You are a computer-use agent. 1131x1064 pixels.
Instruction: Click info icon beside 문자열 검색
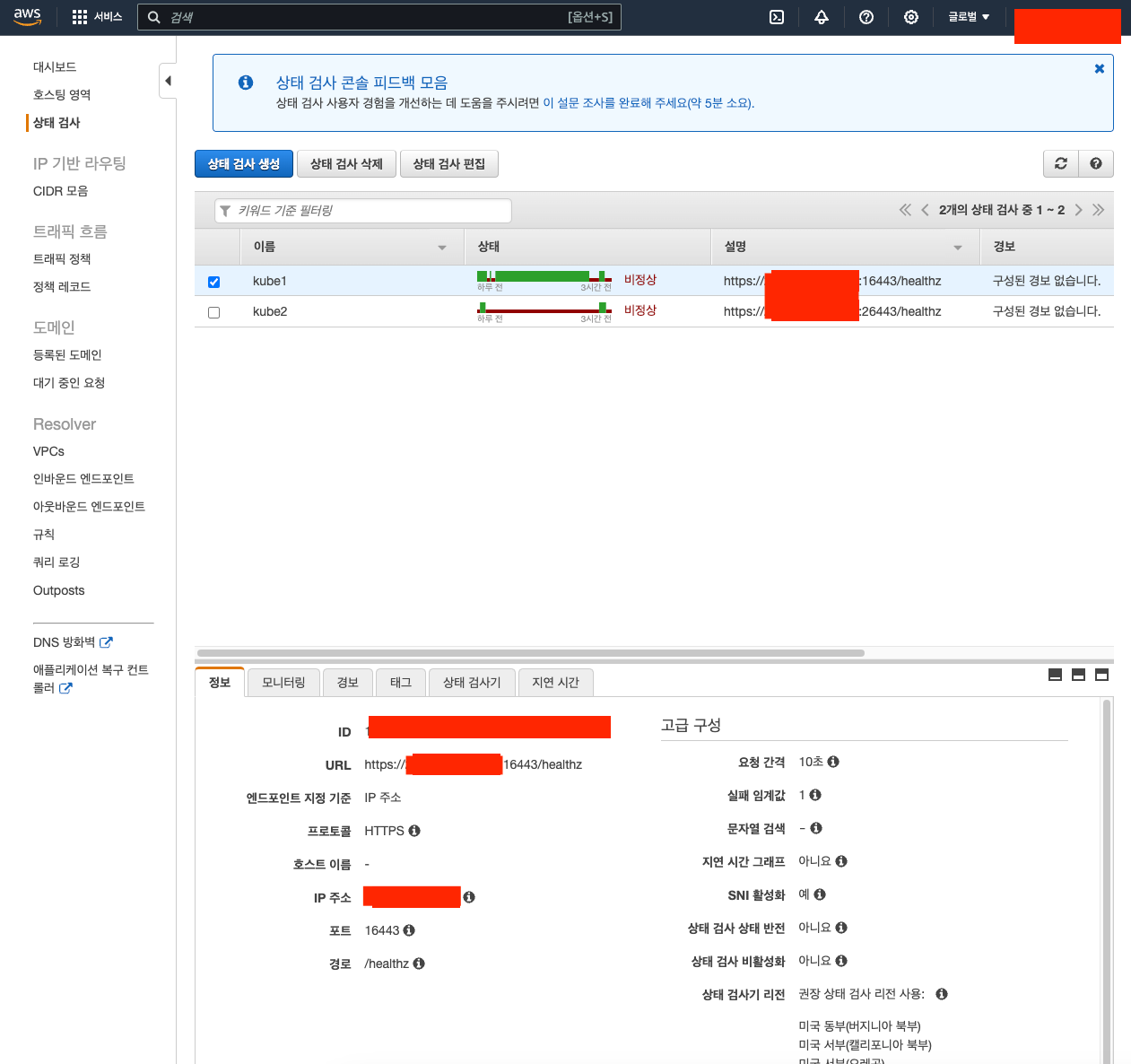point(816,828)
